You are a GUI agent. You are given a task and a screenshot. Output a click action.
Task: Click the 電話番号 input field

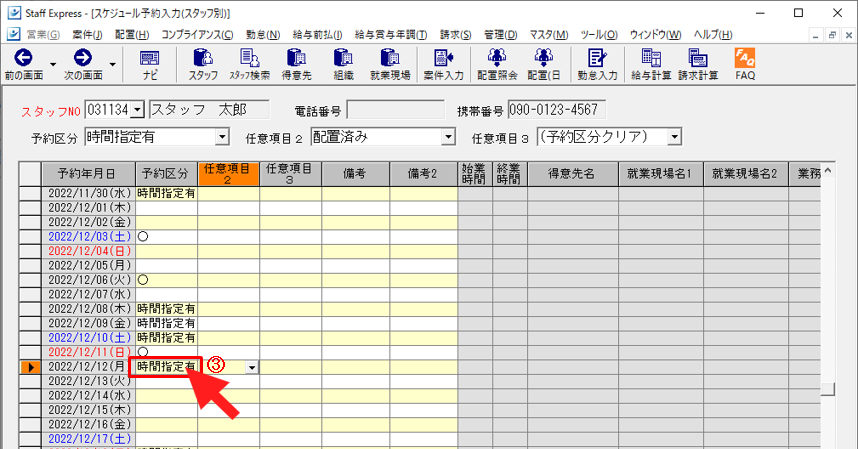[396, 110]
